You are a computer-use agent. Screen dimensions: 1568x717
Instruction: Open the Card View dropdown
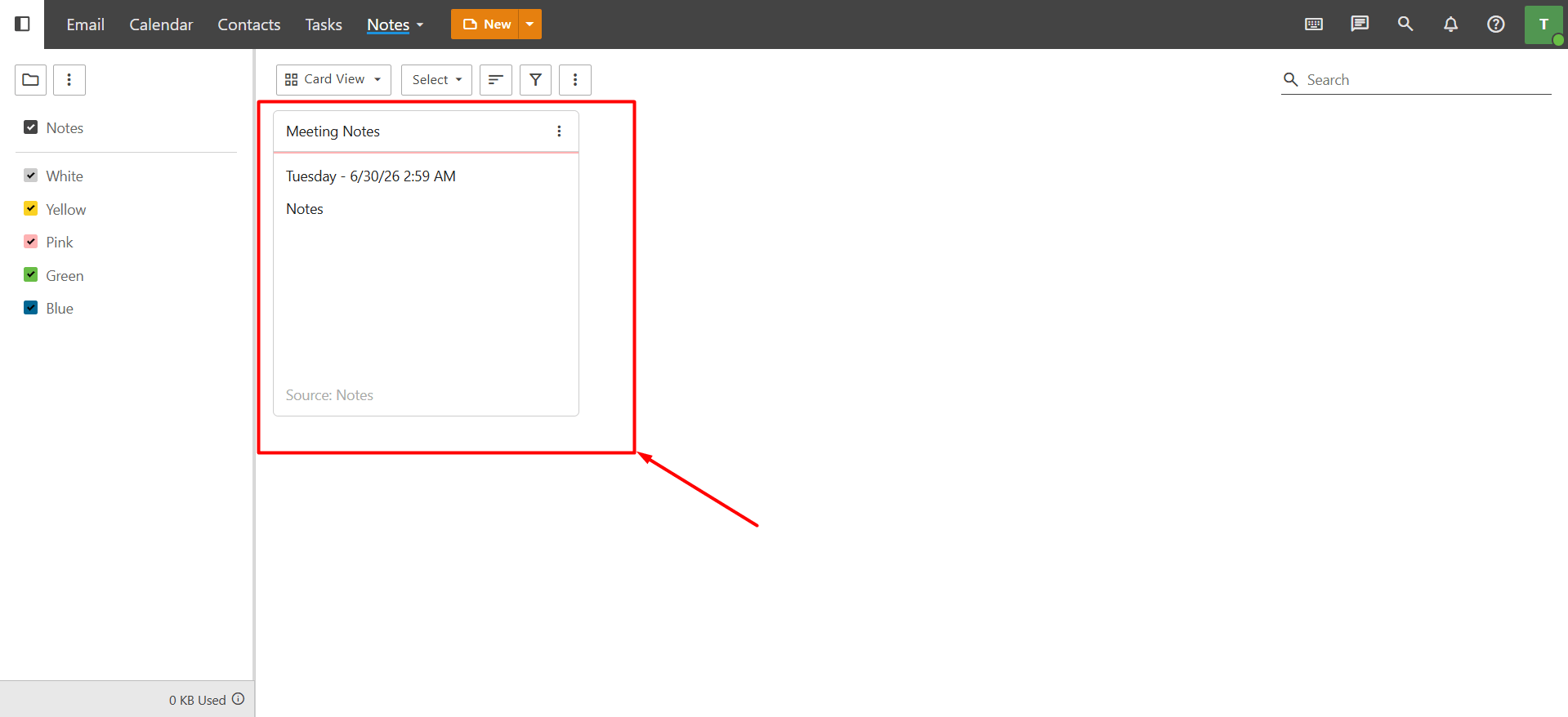pyautogui.click(x=333, y=79)
